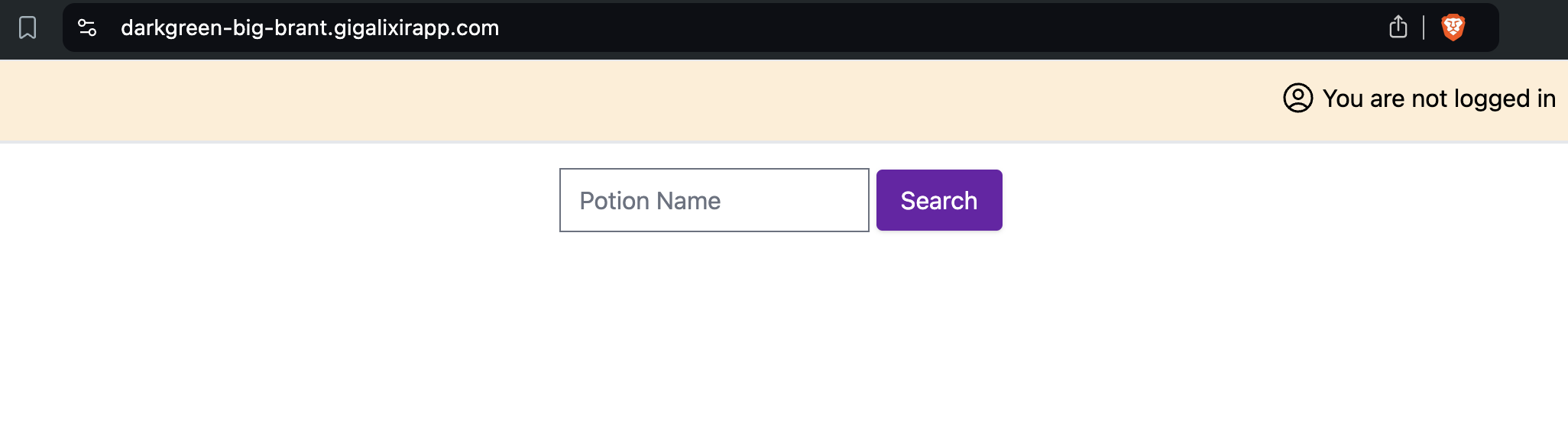Click the dark toolbar area right of the address bar
1568x443 pixels.
point(1533,29)
